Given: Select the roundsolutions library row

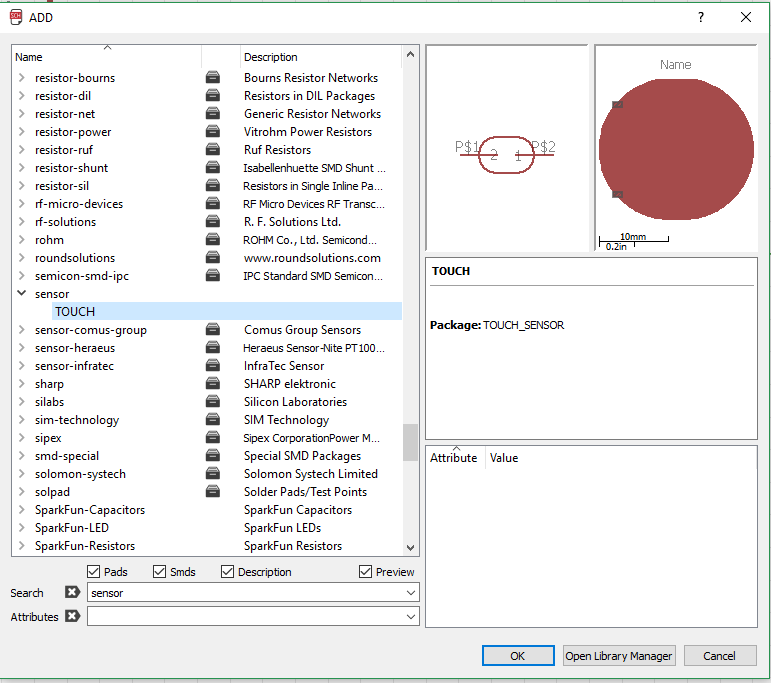Looking at the screenshot, I should [208, 258].
